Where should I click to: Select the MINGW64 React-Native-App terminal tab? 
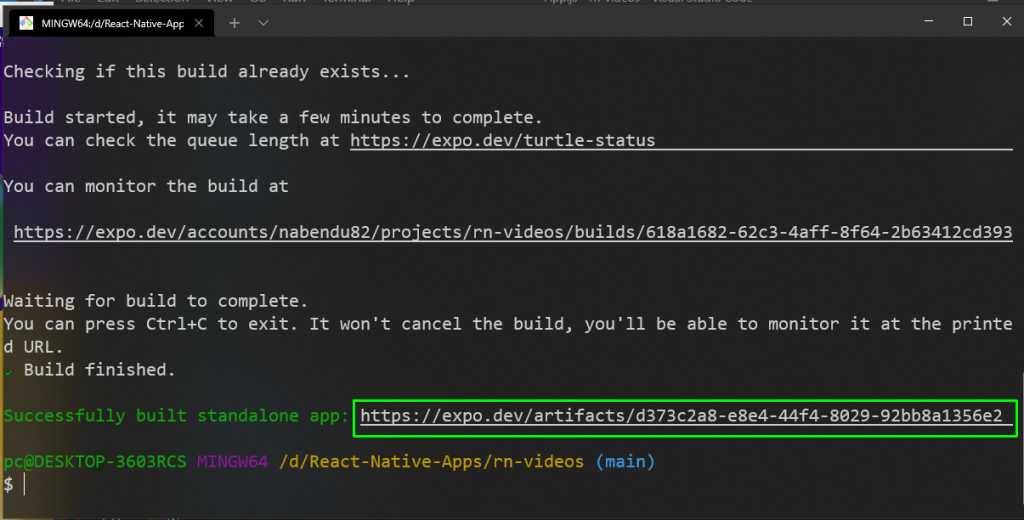pos(111,23)
